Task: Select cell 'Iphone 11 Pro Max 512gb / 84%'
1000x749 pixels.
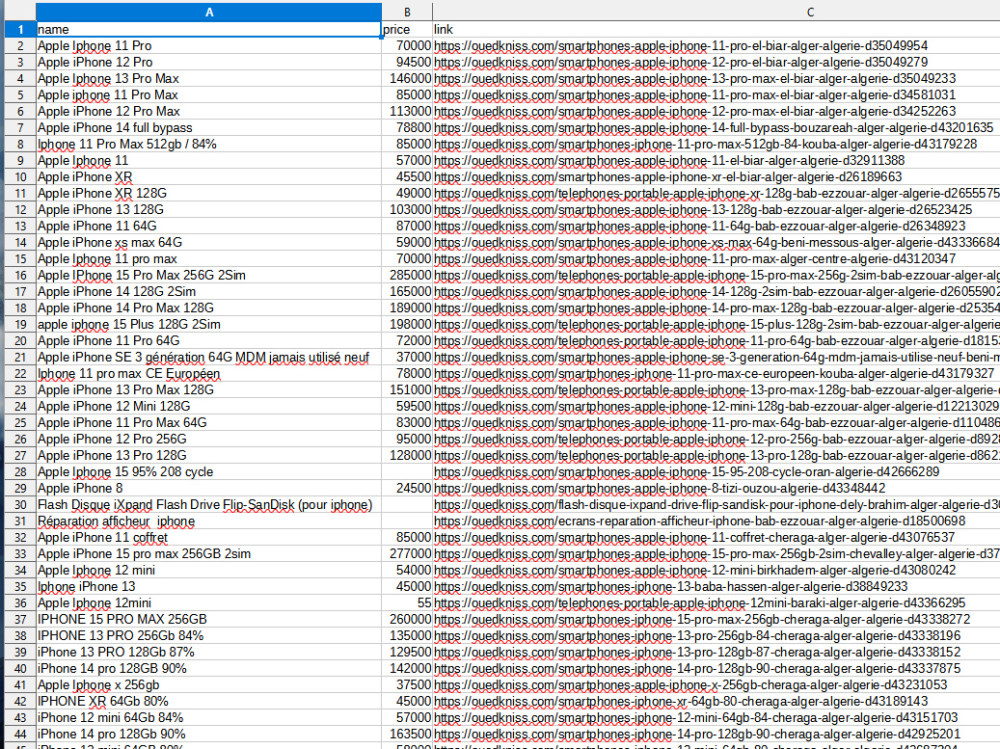Action: (x=209, y=144)
